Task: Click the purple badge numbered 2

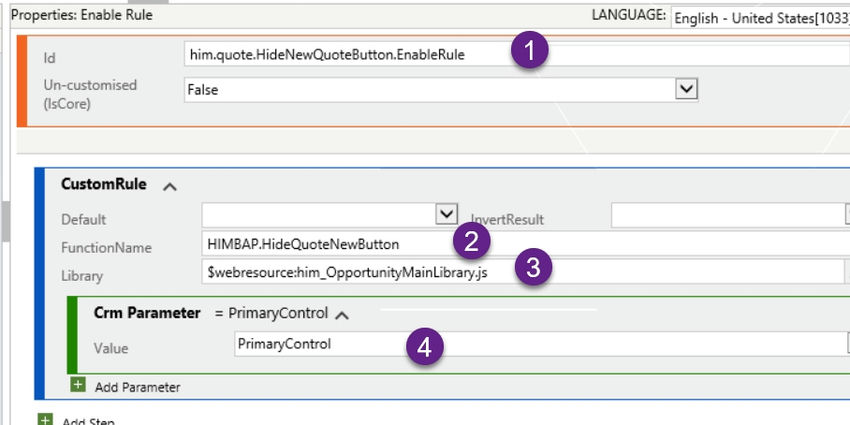Action: (x=471, y=241)
